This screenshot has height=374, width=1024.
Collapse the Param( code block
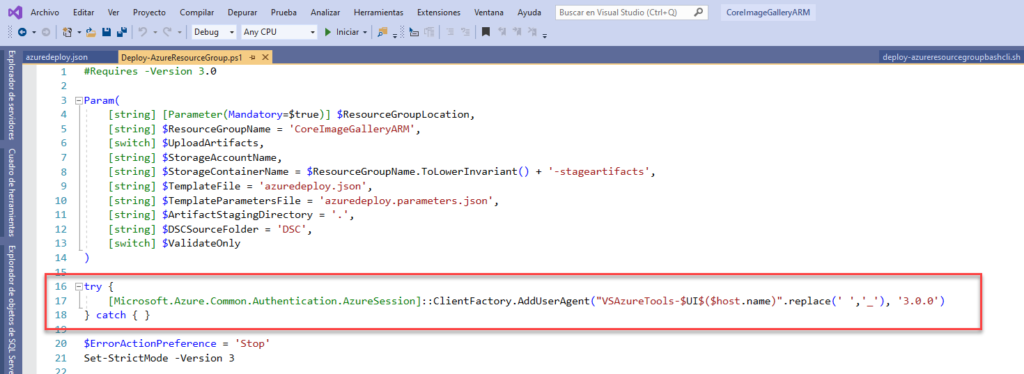[79, 101]
